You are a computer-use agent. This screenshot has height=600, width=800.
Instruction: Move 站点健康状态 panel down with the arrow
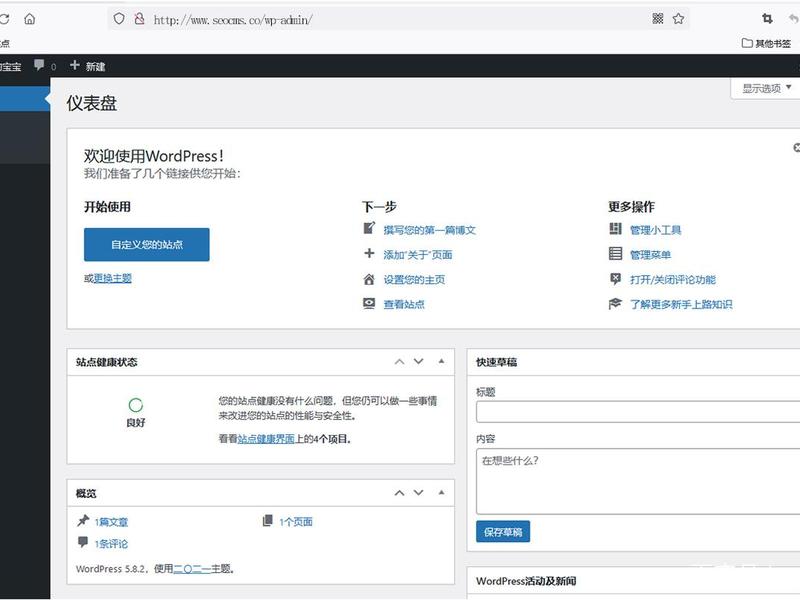coord(418,362)
